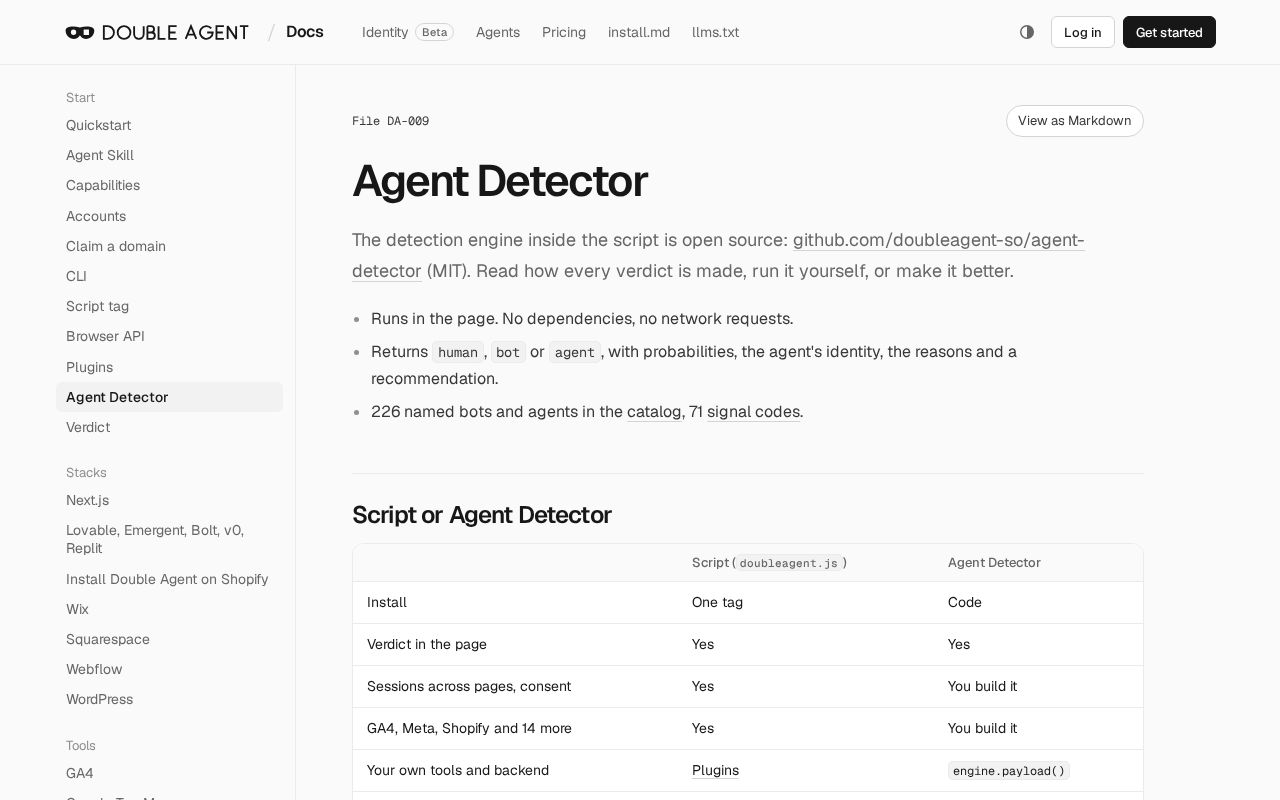Follow the signal codes link
Screen dimensions: 1280x800
pos(753,412)
